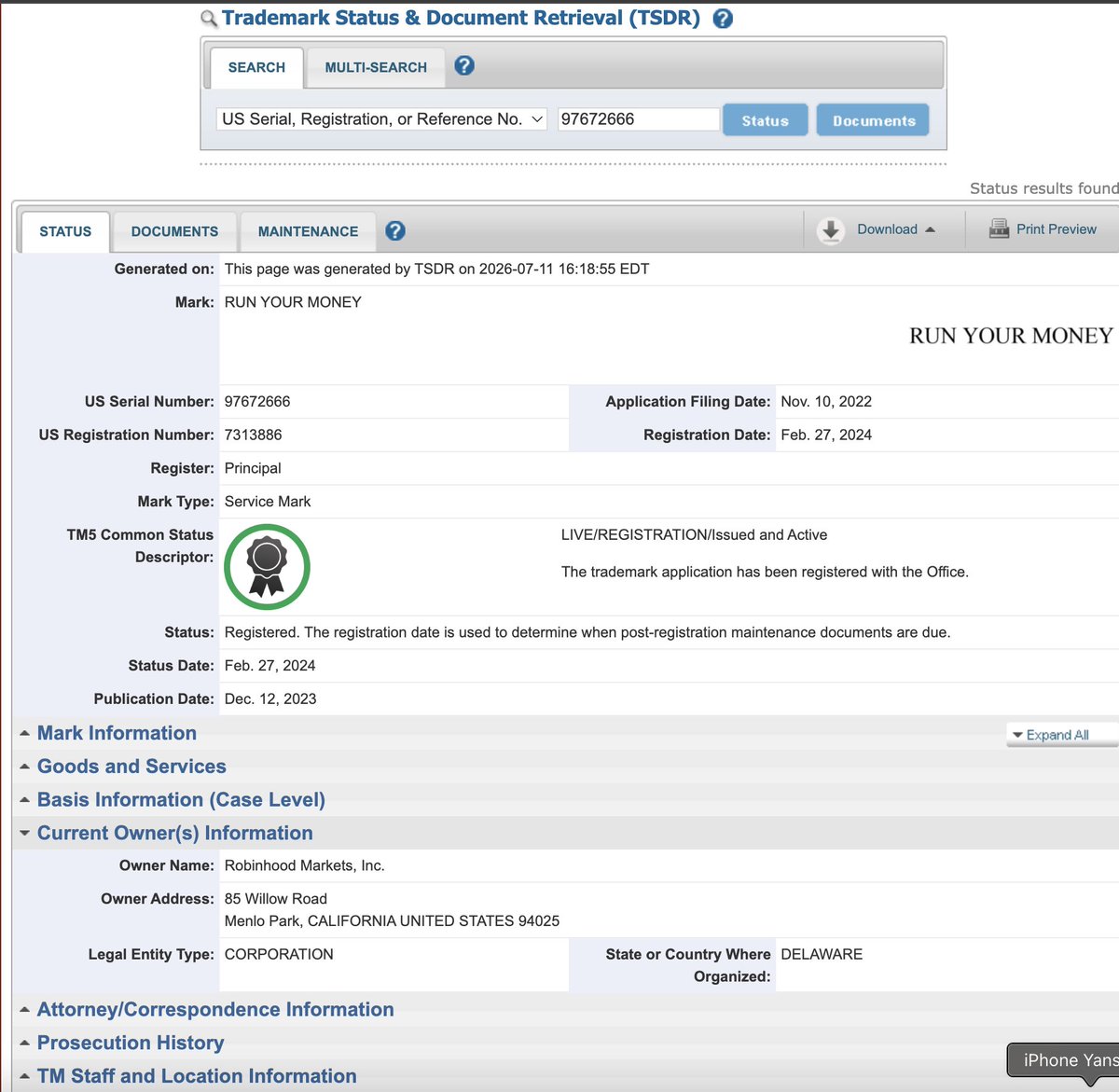This screenshot has height=1092, width=1119.
Task: Open the Download menu
Action: click(x=895, y=229)
